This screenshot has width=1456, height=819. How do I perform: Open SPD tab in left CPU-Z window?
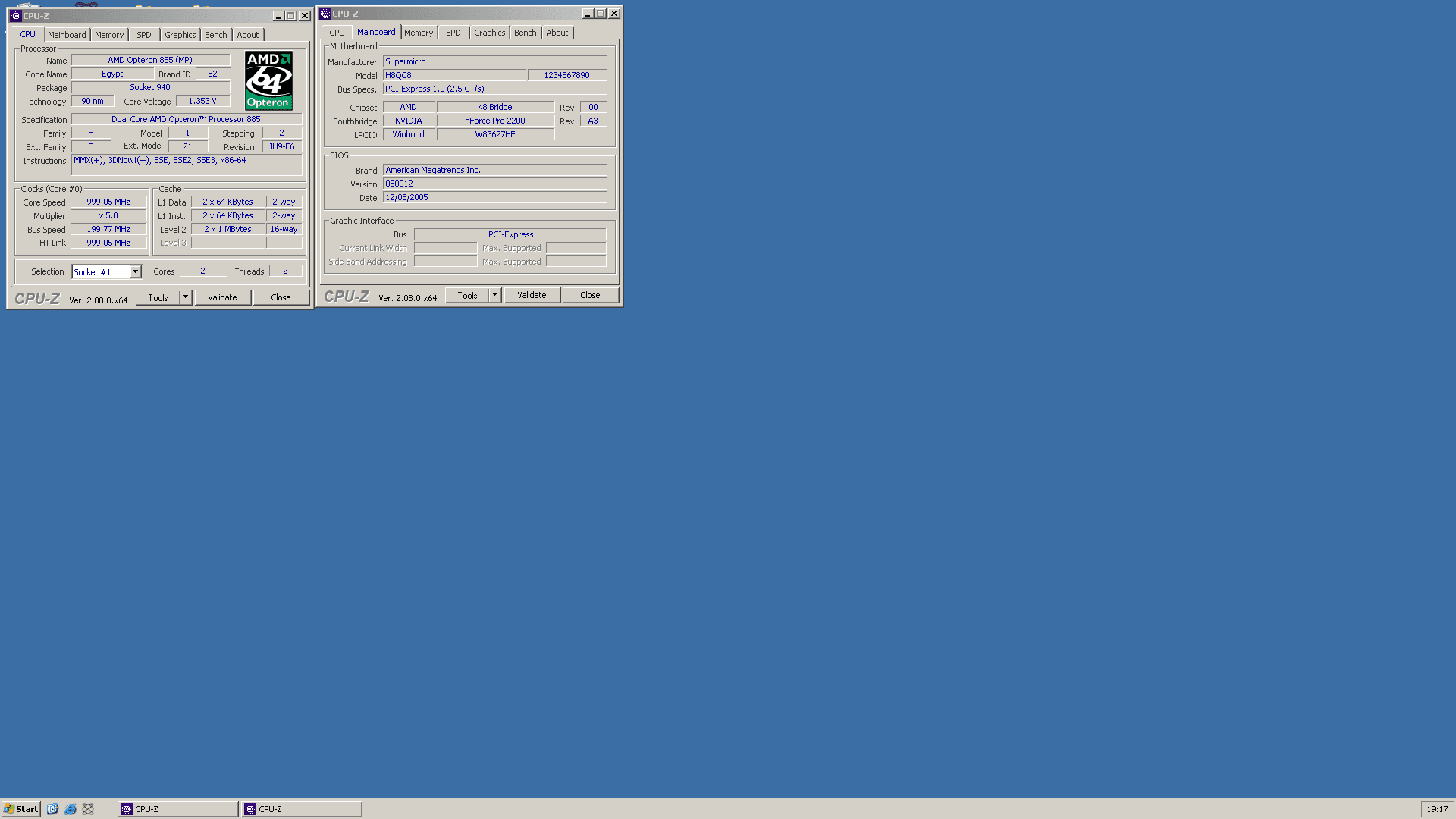click(x=144, y=35)
